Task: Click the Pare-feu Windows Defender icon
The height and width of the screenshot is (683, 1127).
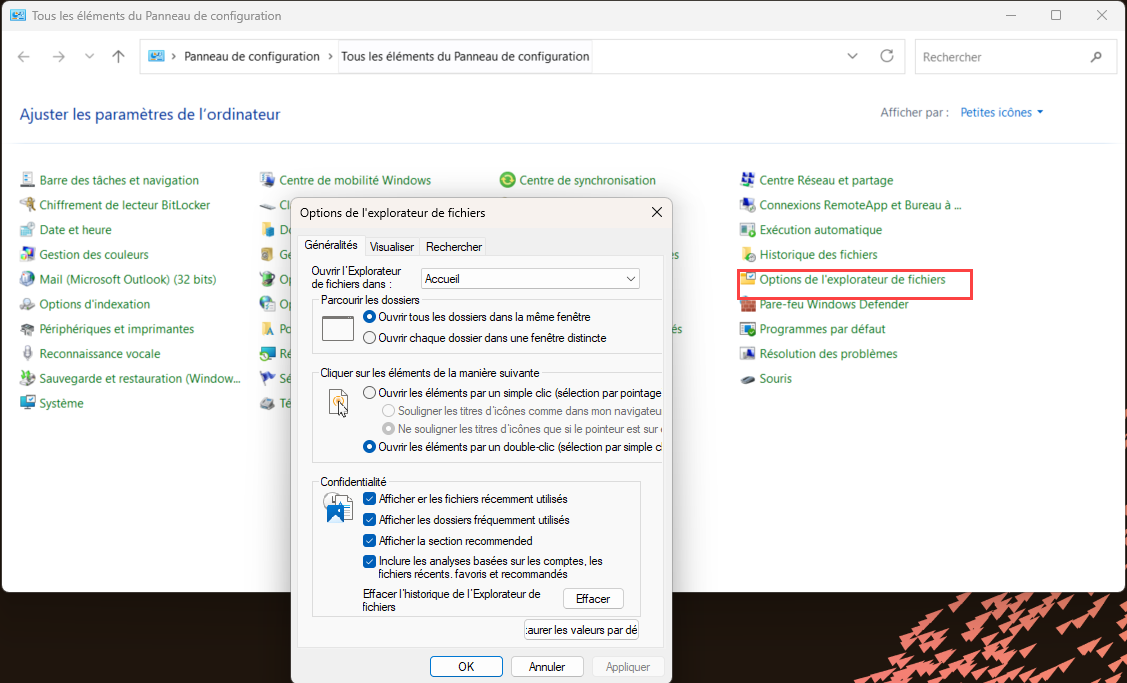Action: (748, 304)
